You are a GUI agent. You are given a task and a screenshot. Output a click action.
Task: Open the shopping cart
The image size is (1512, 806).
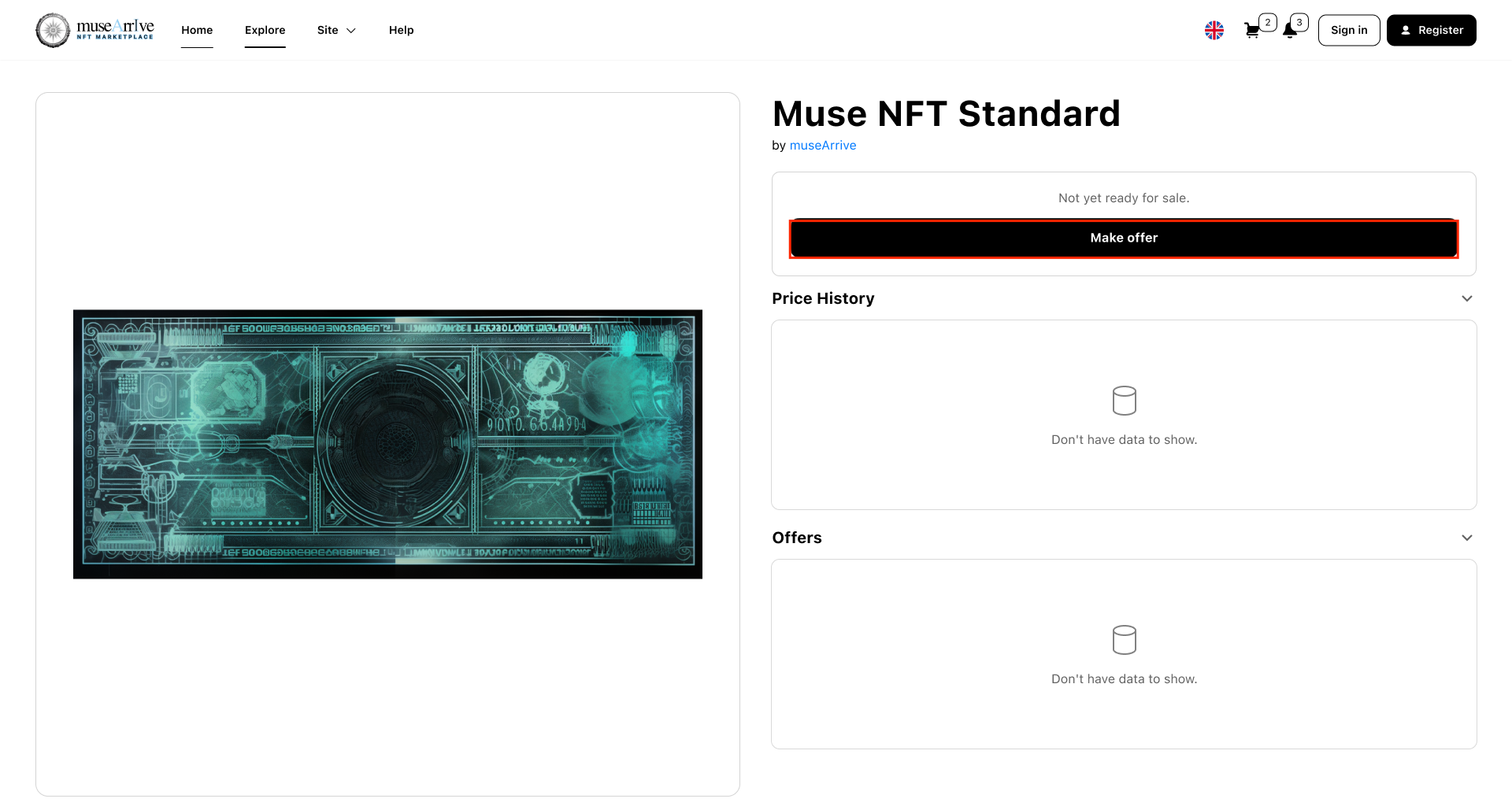pyautogui.click(x=1251, y=31)
